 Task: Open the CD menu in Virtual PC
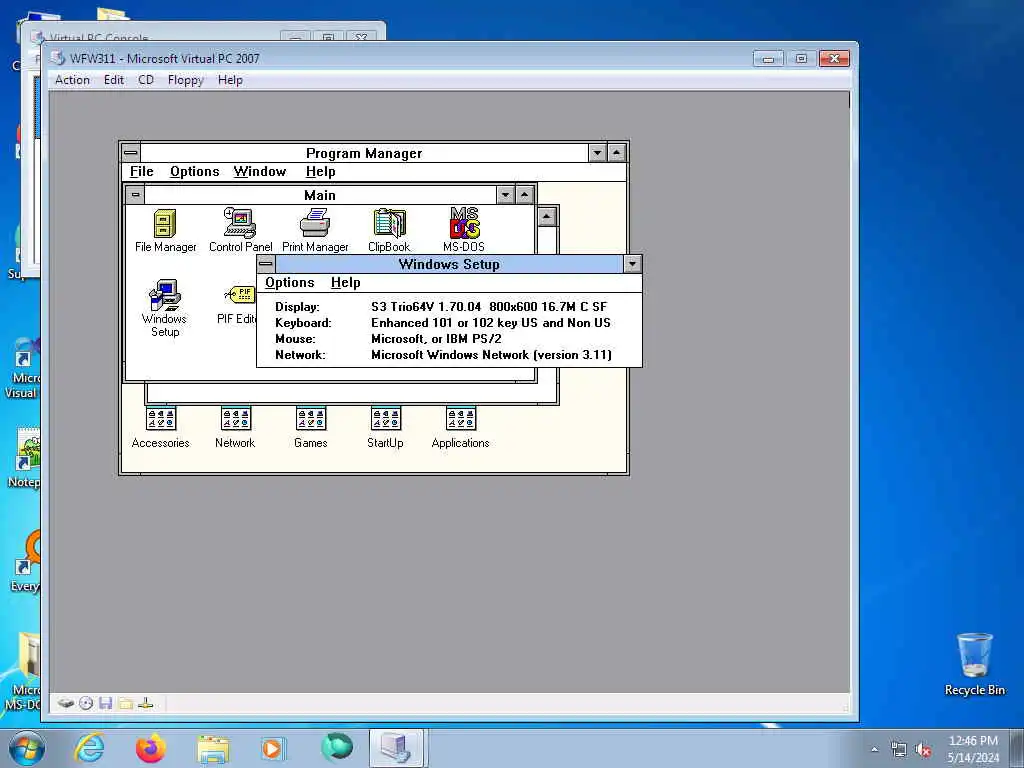click(x=146, y=80)
